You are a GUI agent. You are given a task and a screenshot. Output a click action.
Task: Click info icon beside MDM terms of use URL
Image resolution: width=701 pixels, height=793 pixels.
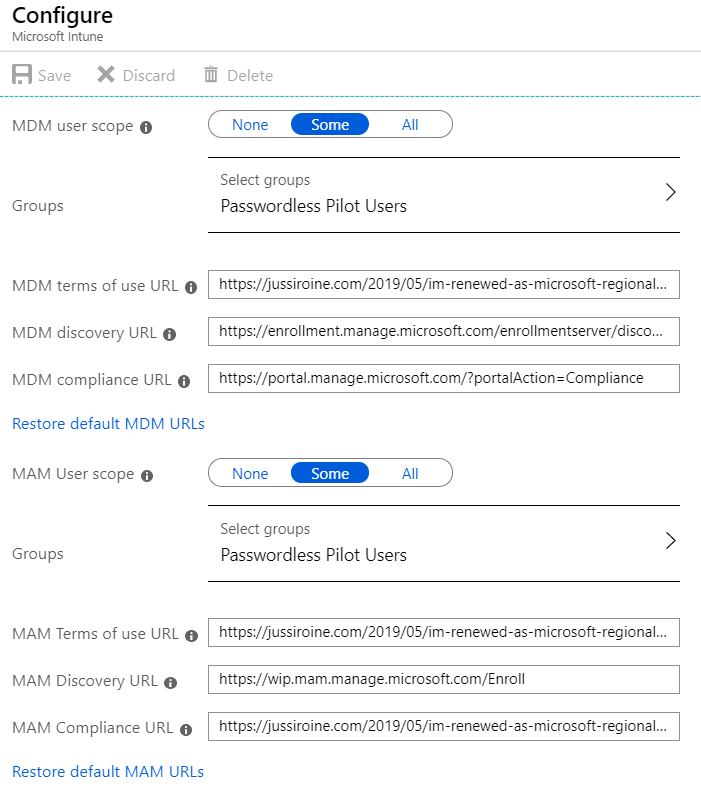[191, 287]
